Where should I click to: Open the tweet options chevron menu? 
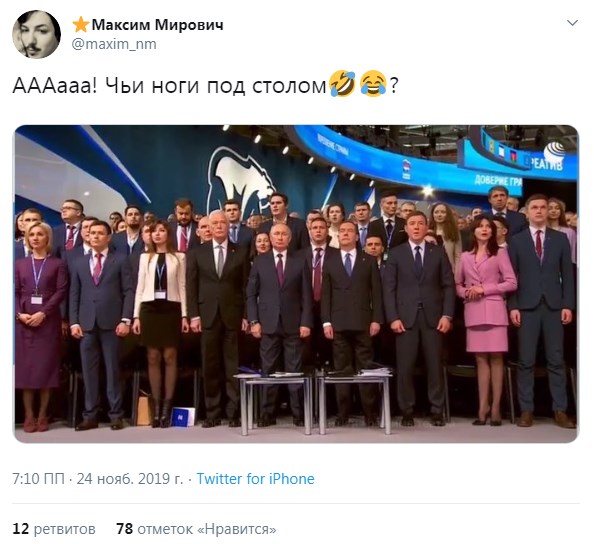572,23
